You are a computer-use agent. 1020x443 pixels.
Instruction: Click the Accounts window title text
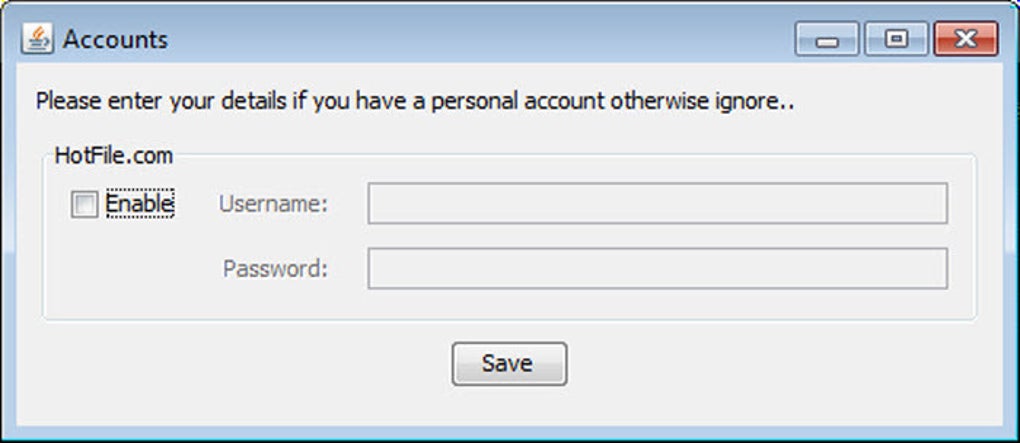point(115,40)
